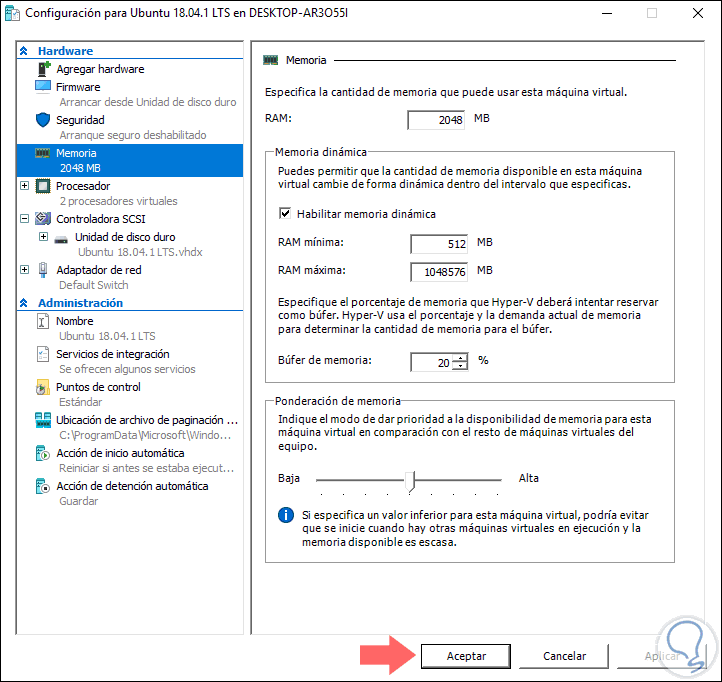
Task: Expand the Adaptador de red node
Action: (x=24, y=269)
